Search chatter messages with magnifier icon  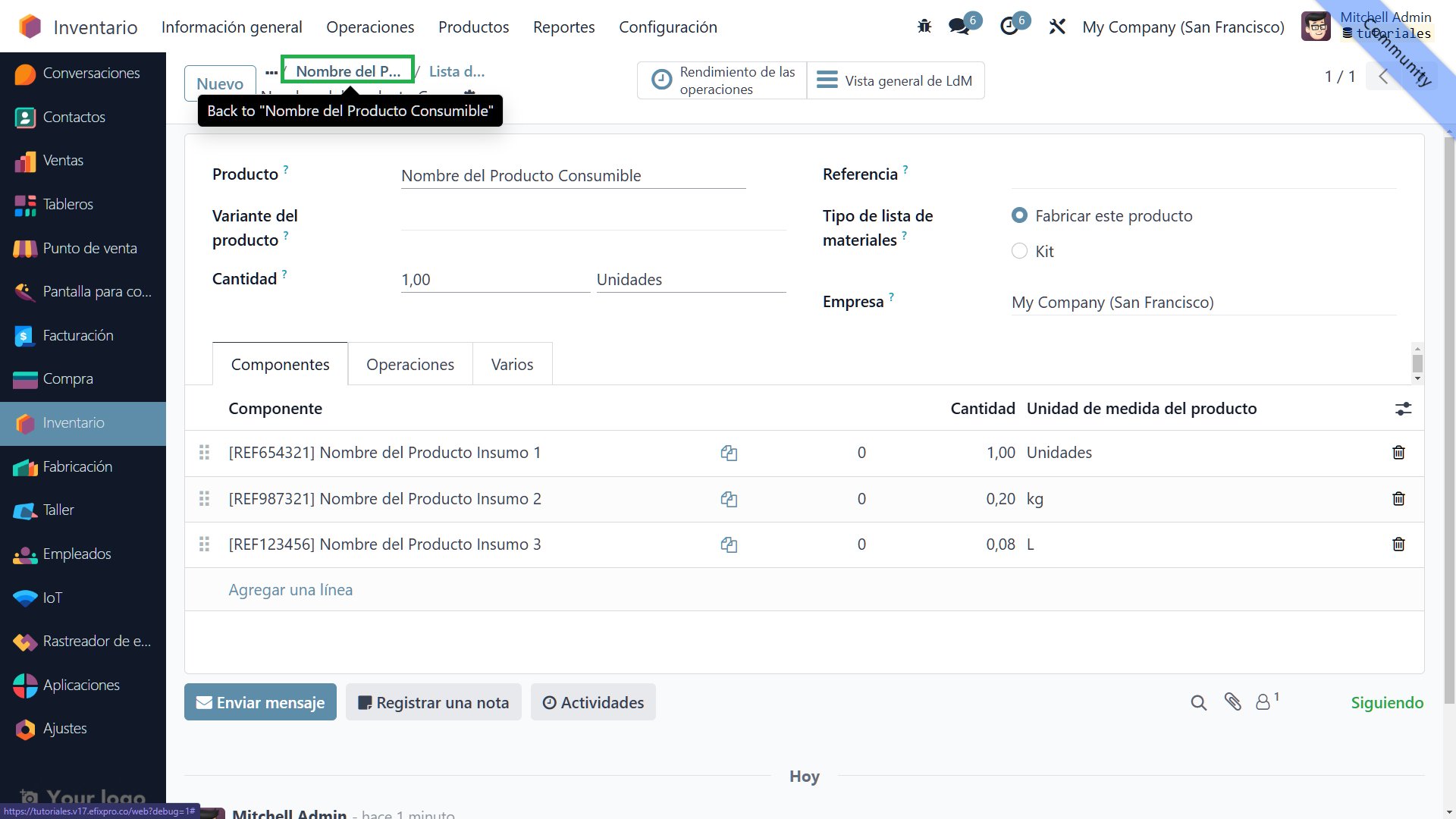click(x=1198, y=702)
